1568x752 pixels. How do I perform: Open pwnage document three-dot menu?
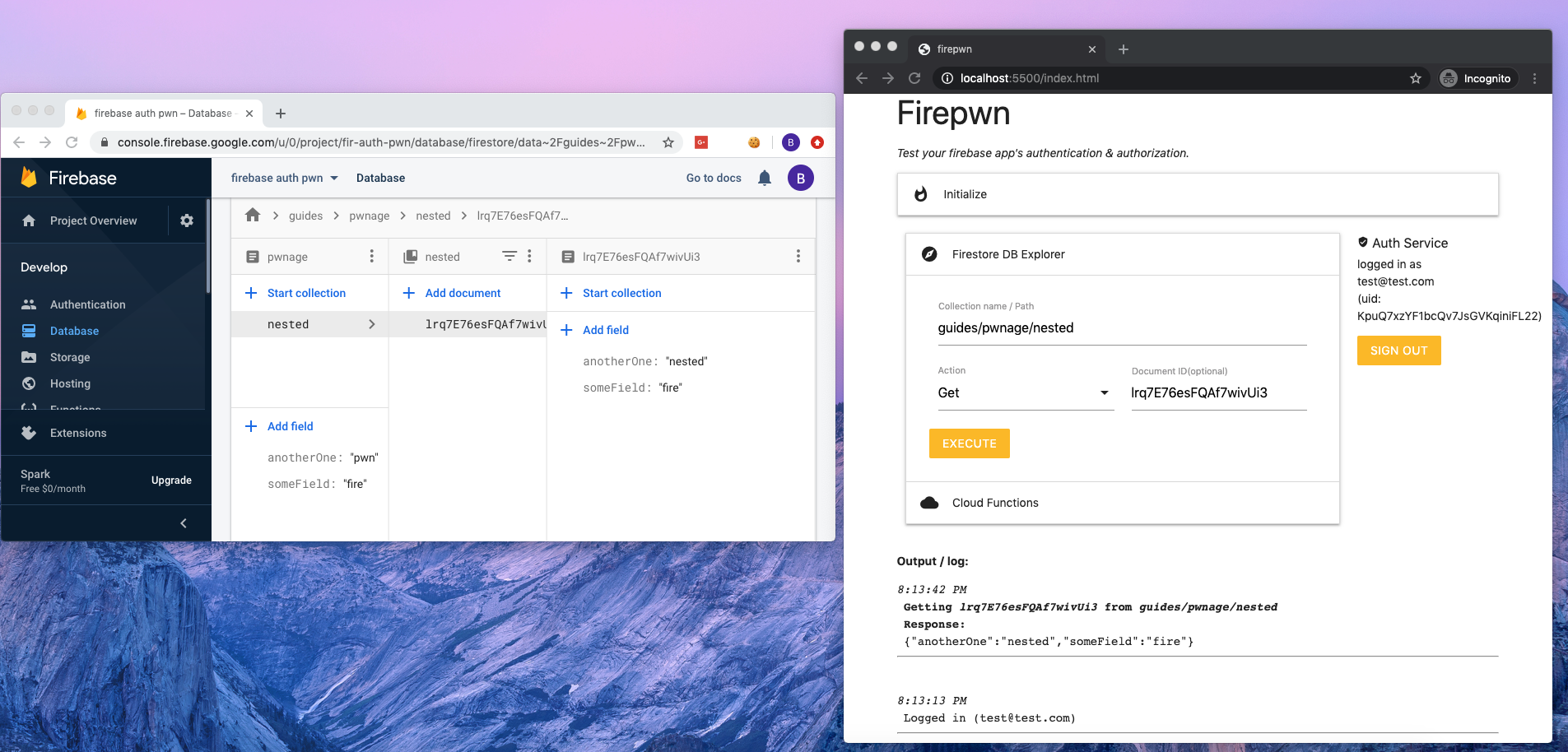(372, 256)
